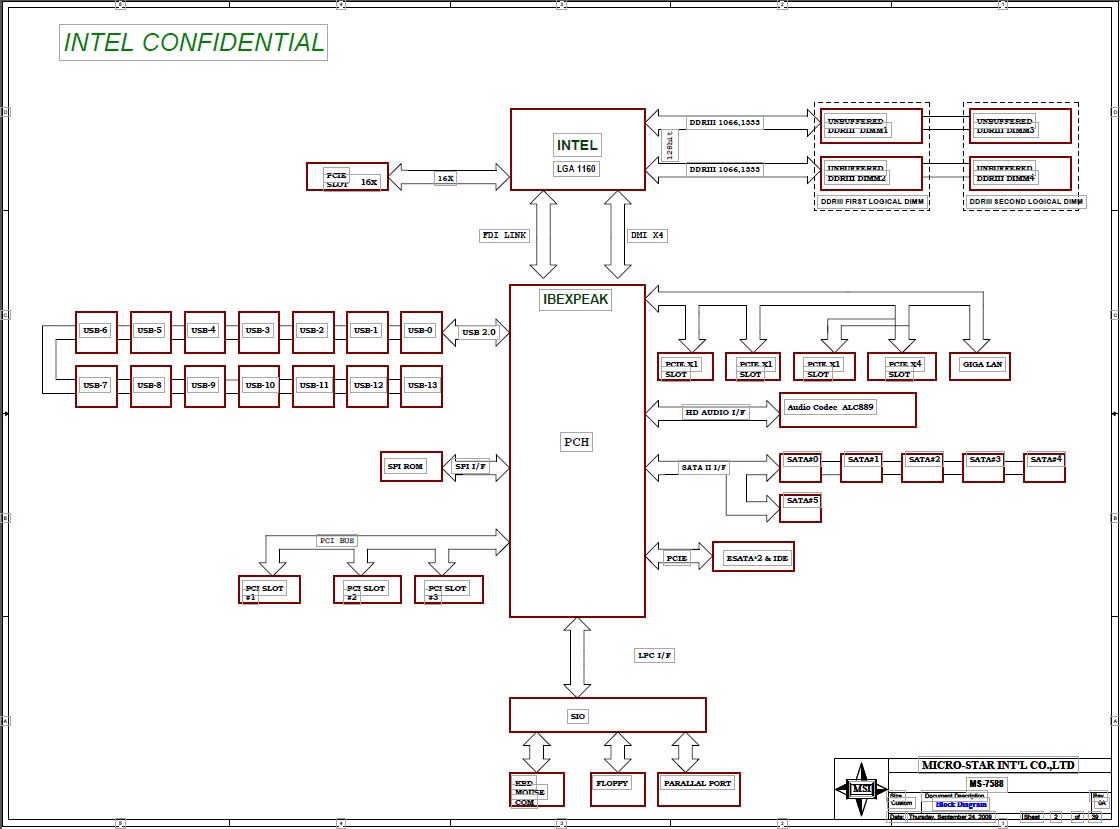Select the PCIE SLOT 16X block
Viewport: 1120px width, 829px height.
(x=348, y=177)
